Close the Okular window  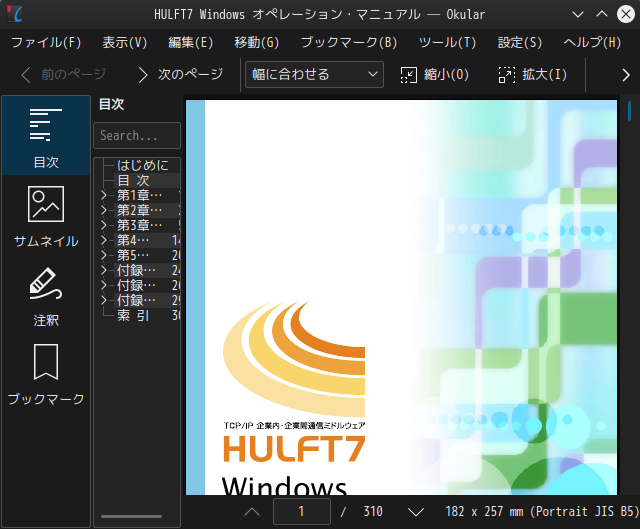click(x=626, y=15)
